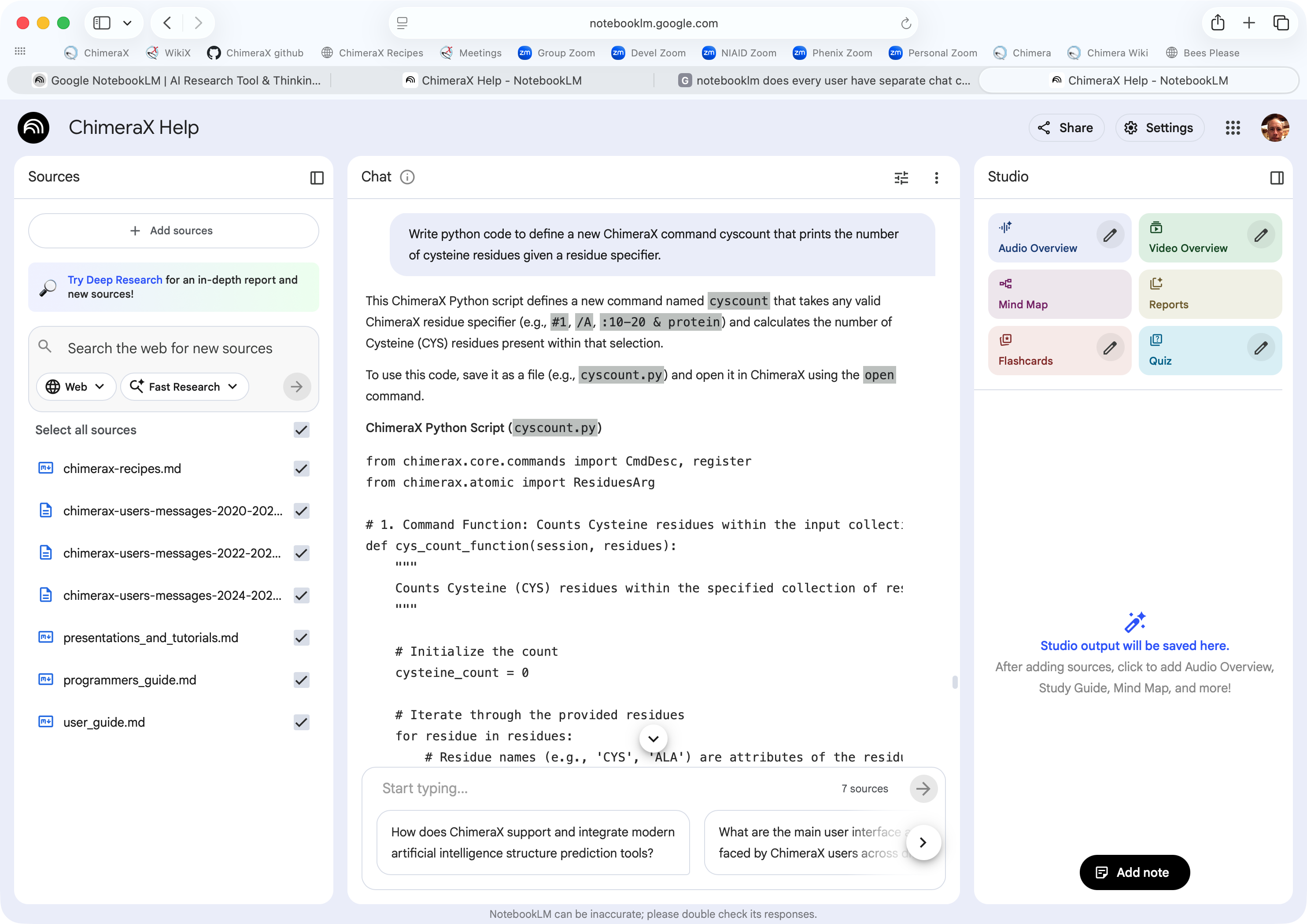Collapse the Studio panel icon
This screenshot has height=924, width=1307.
1276,177
